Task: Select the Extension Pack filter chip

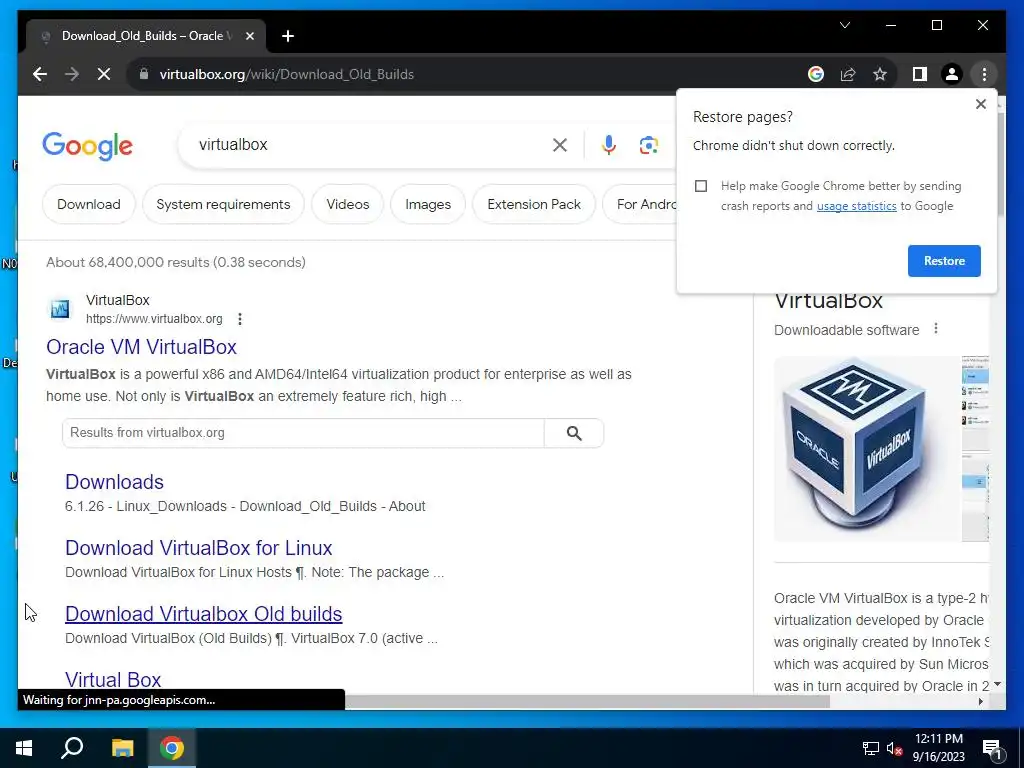Action: pyautogui.click(x=534, y=204)
